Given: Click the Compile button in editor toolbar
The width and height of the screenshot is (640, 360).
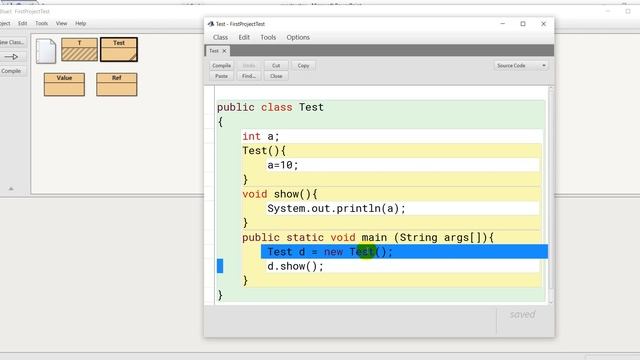Looking at the screenshot, I should click(222, 65).
